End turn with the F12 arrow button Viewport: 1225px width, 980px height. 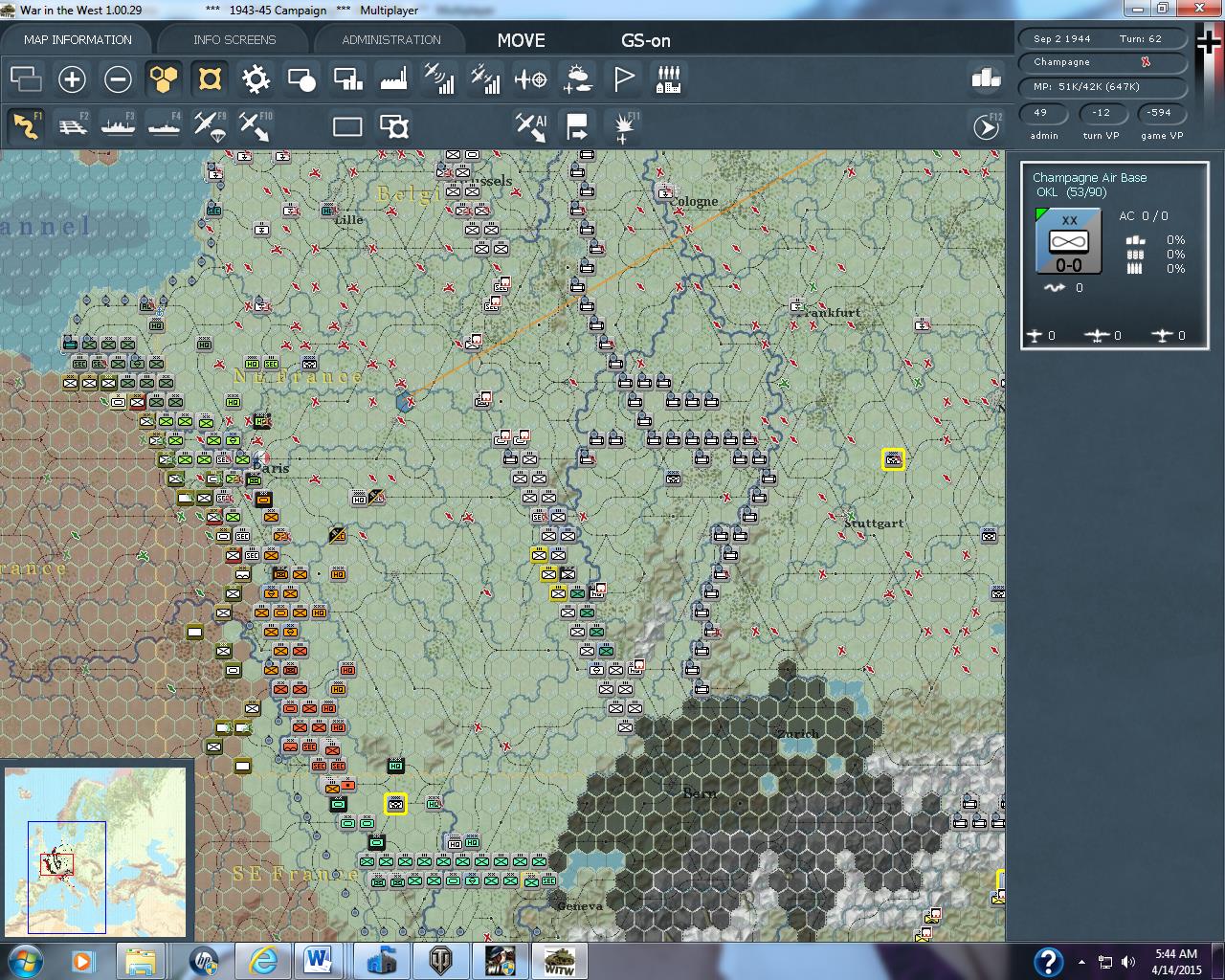(987, 126)
